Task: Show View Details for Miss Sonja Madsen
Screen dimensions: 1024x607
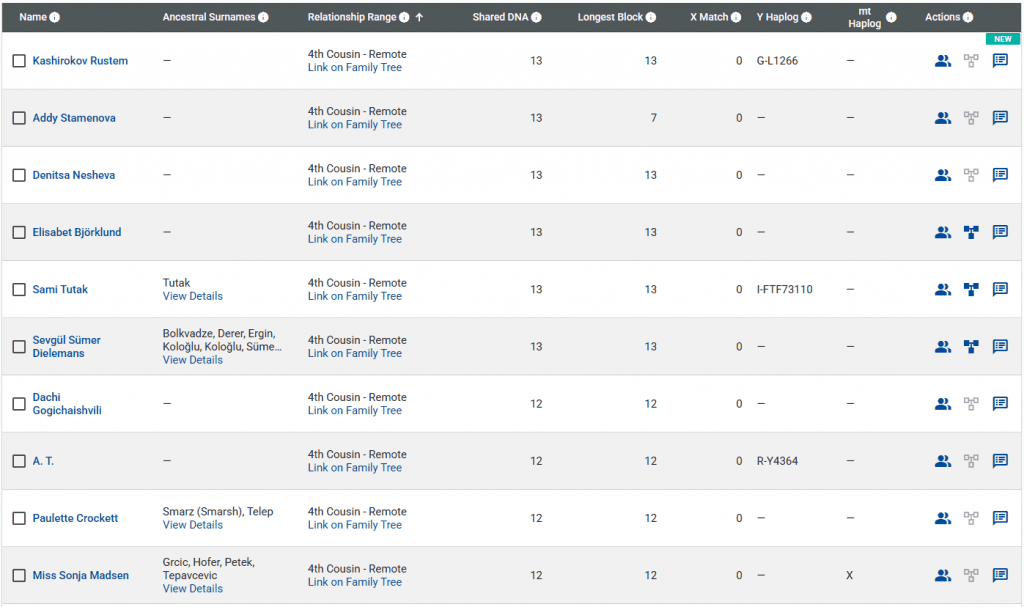Action: [192, 589]
